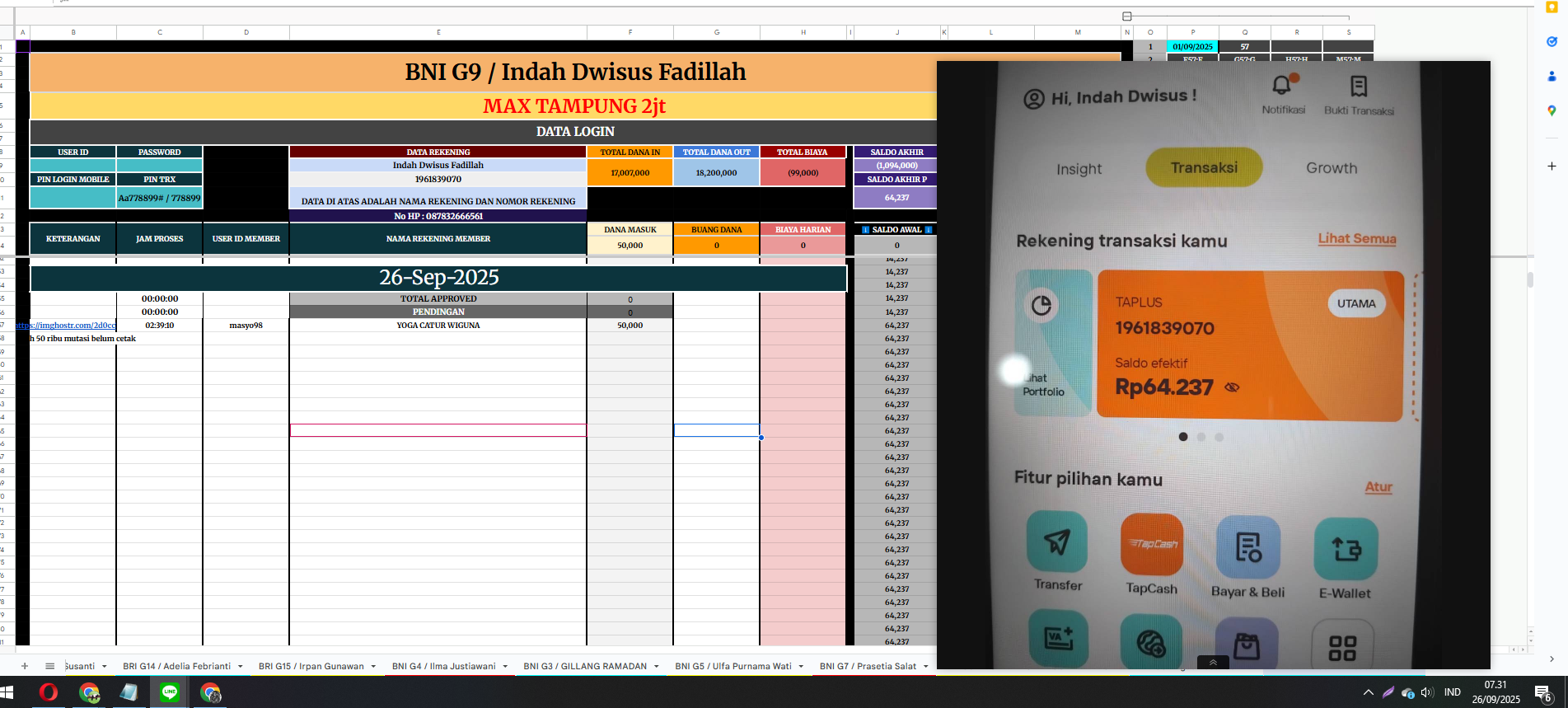This screenshot has width=1568, height=708.
Task: Open the dropdown for the BNI G3 / GILLANG RAMADAN tab
Action: 657,666
